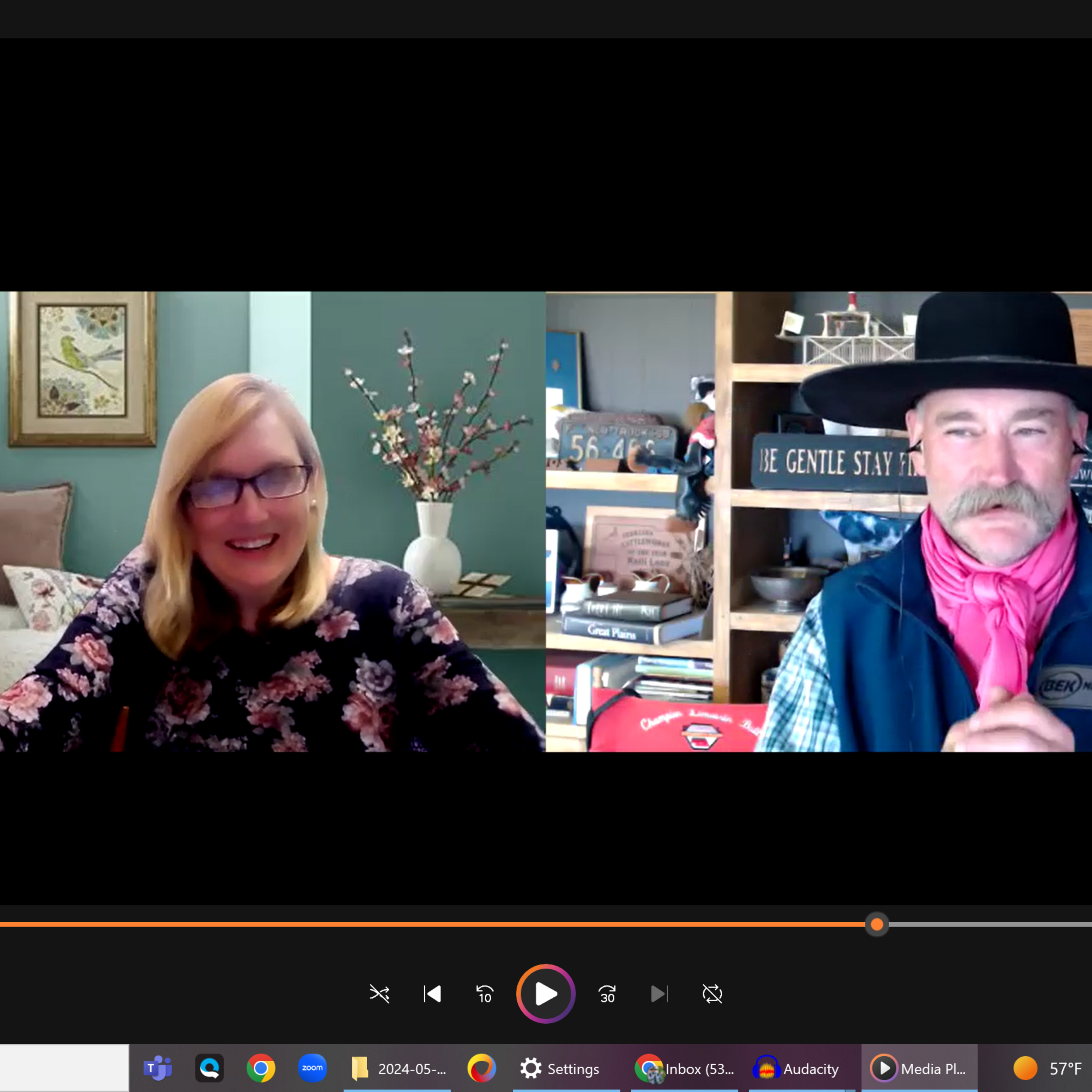Toggle shuffle mode off icon
1092x1092 pixels.
click(x=379, y=994)
